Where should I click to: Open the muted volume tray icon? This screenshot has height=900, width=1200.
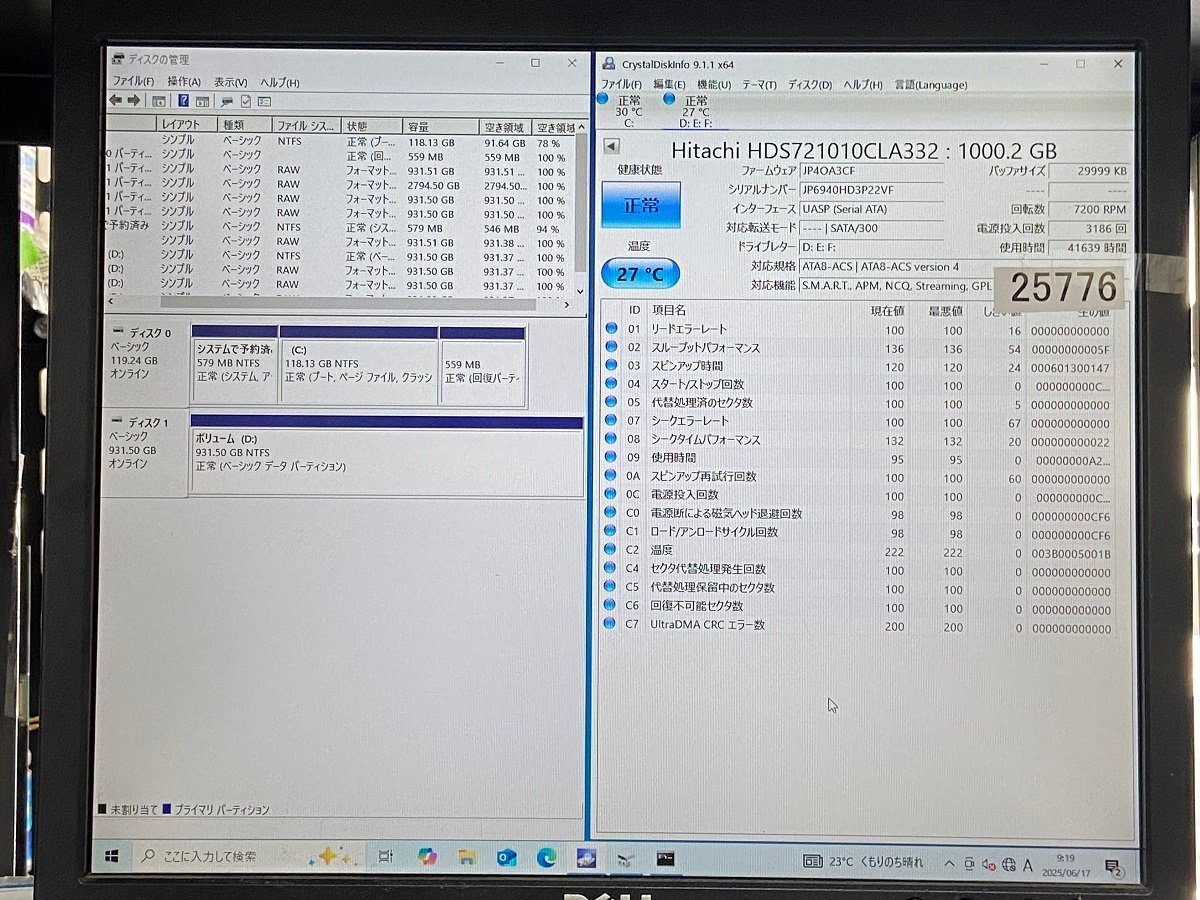coord(988,864)
